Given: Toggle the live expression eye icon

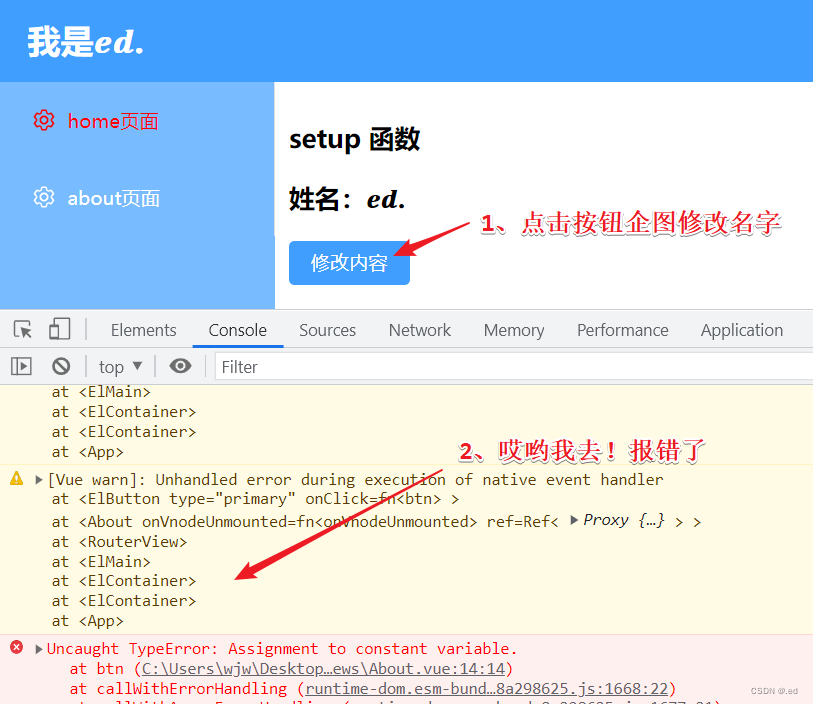Looking at the screenshot, I should point(180,367).
